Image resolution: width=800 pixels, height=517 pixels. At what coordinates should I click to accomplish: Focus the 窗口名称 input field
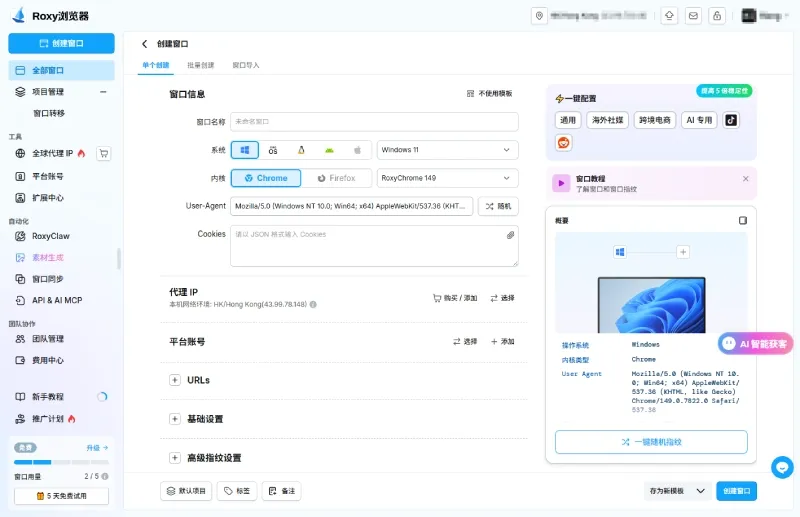(x=374, y=122)
